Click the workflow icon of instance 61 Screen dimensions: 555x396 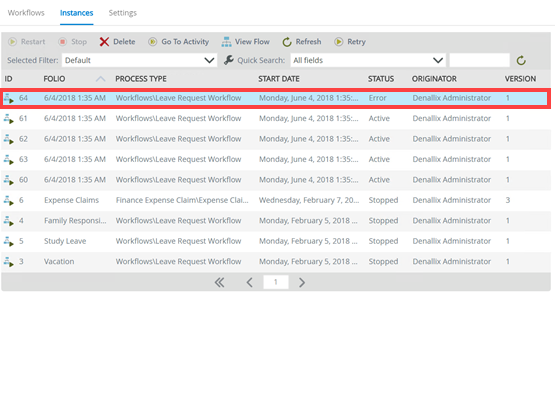[x=8, y=119]
